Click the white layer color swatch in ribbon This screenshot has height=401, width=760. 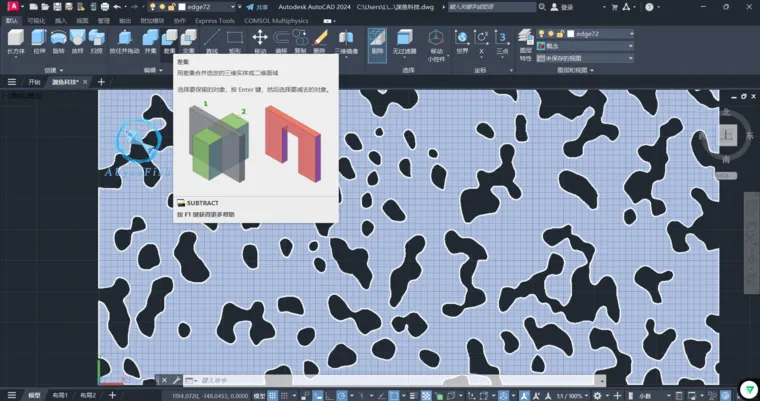point(570,34)
